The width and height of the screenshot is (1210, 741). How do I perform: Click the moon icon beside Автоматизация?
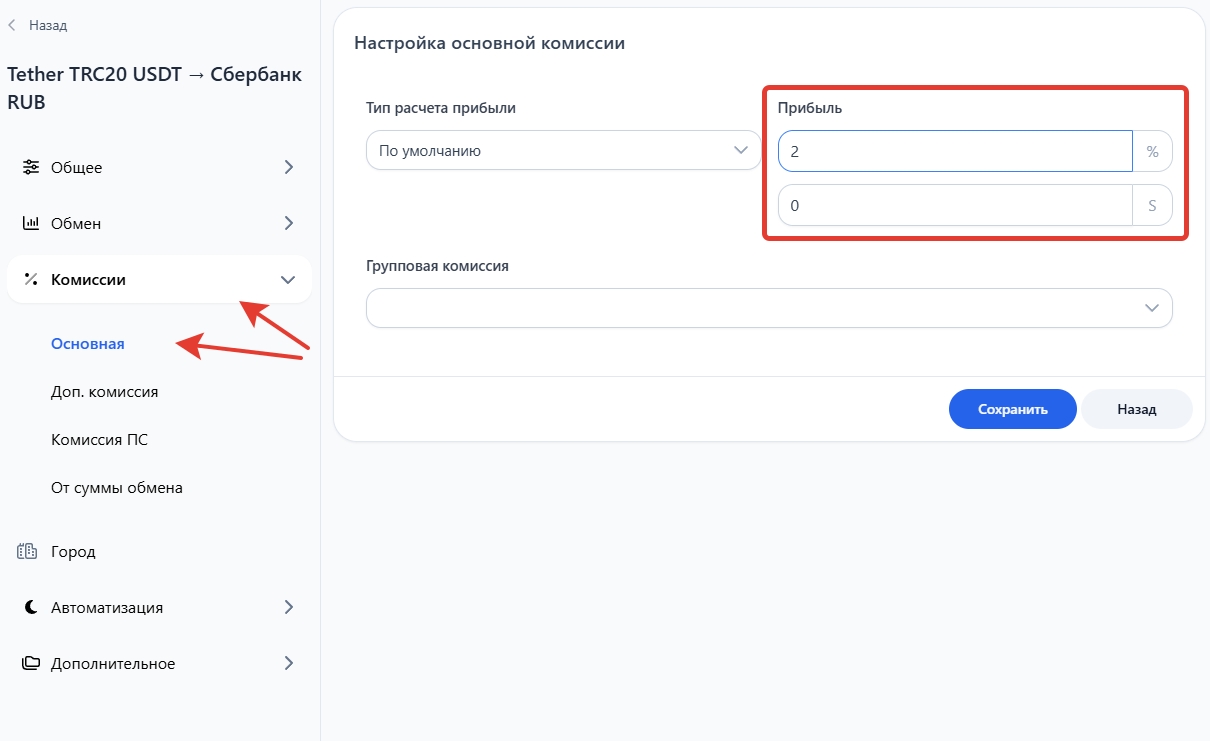click(x=31, y=607)
